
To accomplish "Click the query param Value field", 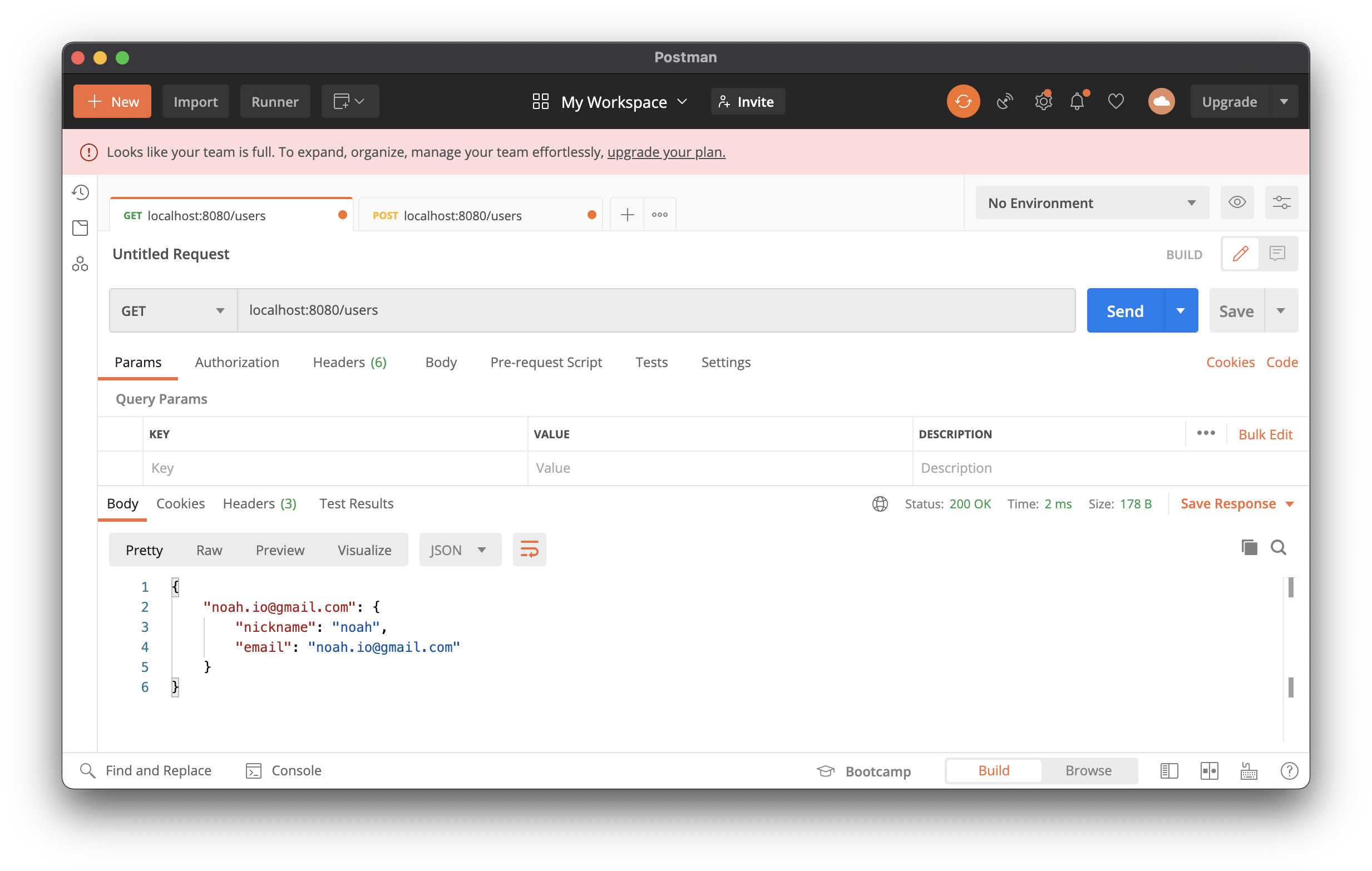I will pos(719,468).
